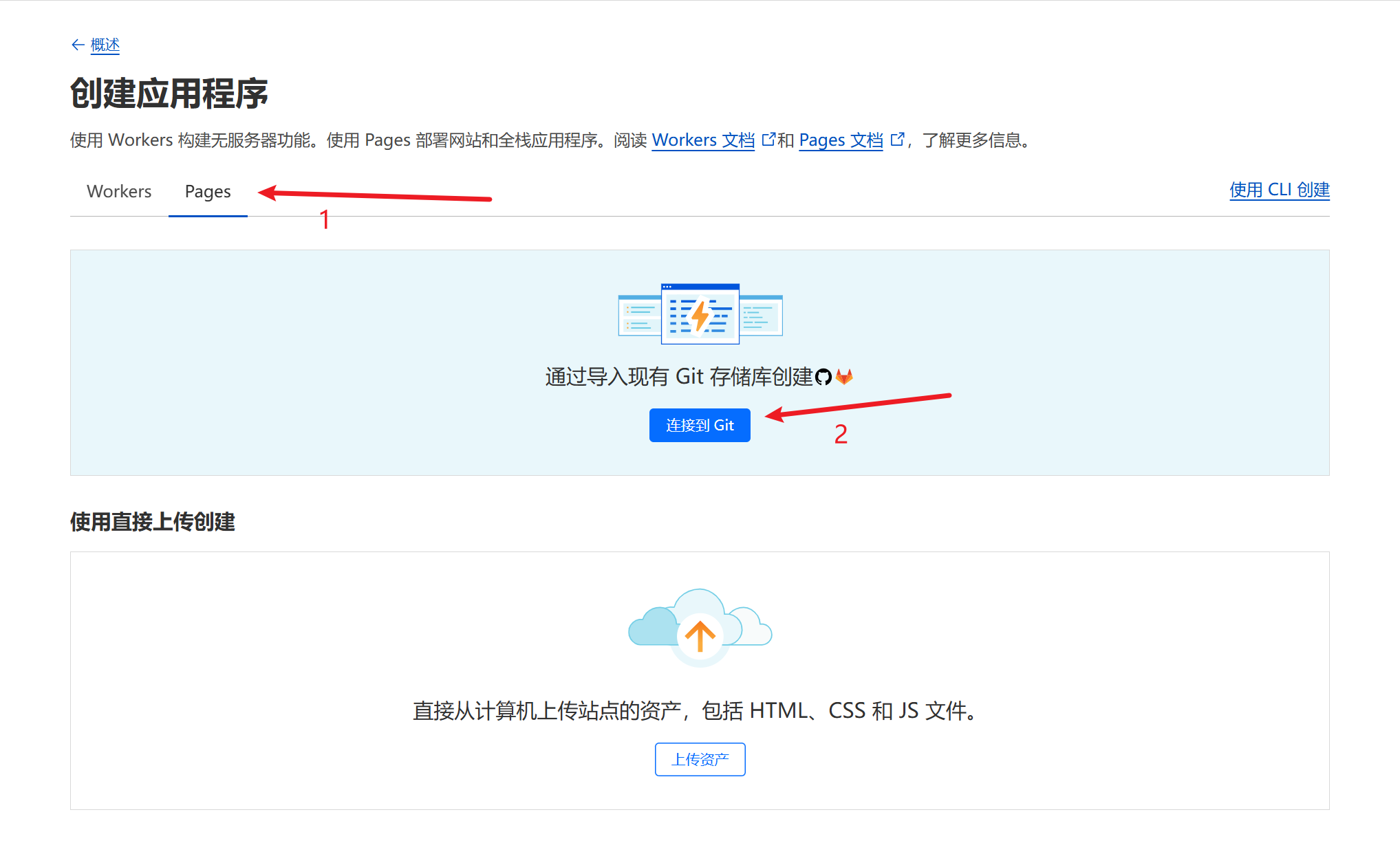Click the GitHub logo icon

(823, 377)
